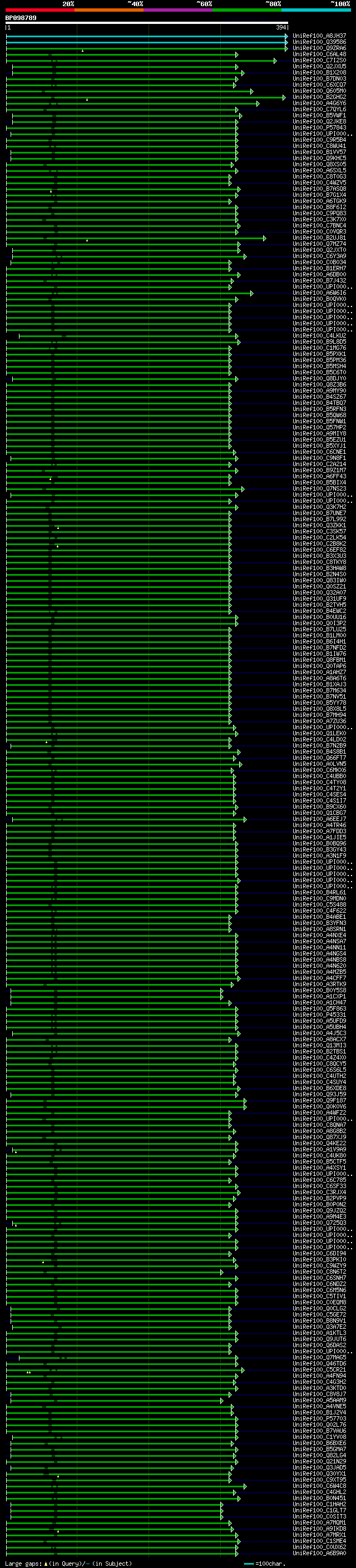Screen dimensions: 356x1568
Task: Click the UniRef100_Q605M0 label
Action: click(319, 91)
